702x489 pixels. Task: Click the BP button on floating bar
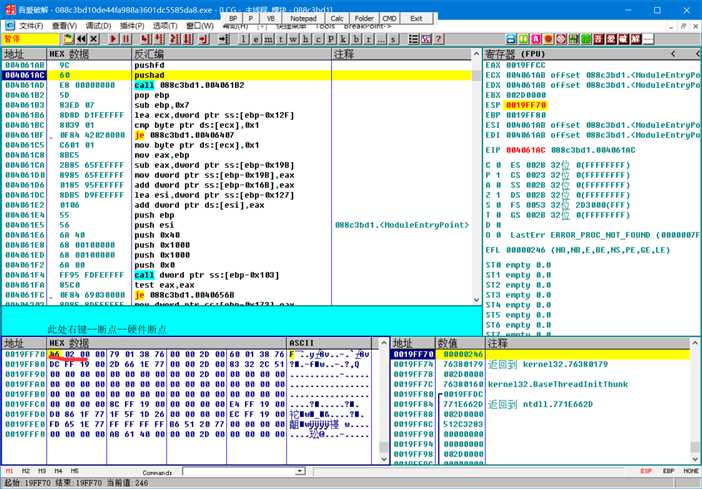[x=233, y=18]
